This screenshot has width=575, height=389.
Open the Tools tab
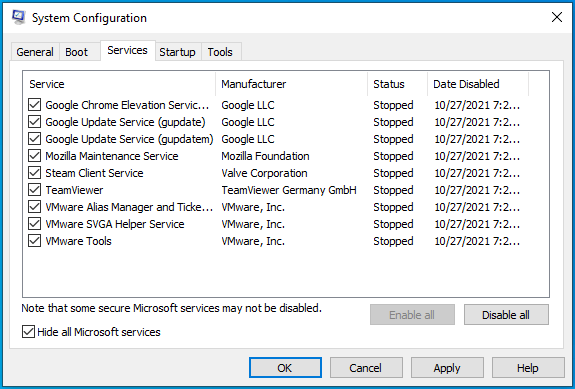tap(220, 52)
